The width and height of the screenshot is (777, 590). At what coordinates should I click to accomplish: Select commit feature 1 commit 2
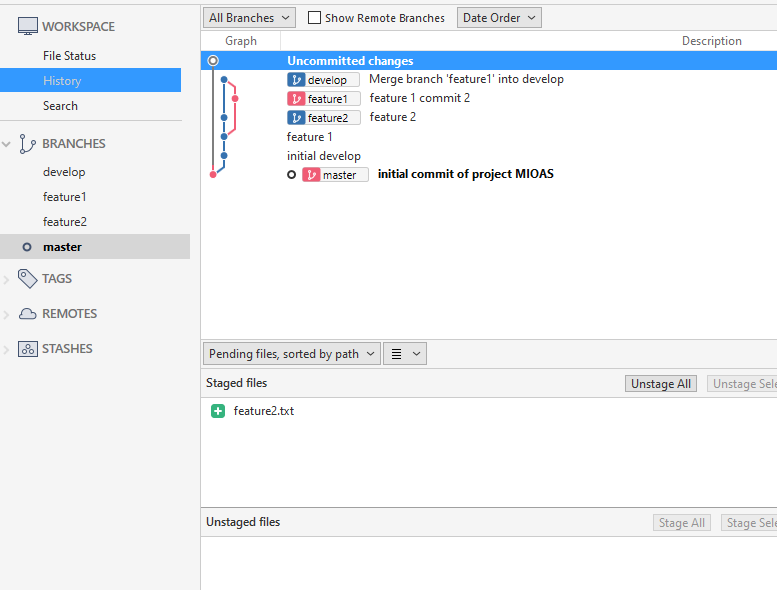click(x=489, y=98)
